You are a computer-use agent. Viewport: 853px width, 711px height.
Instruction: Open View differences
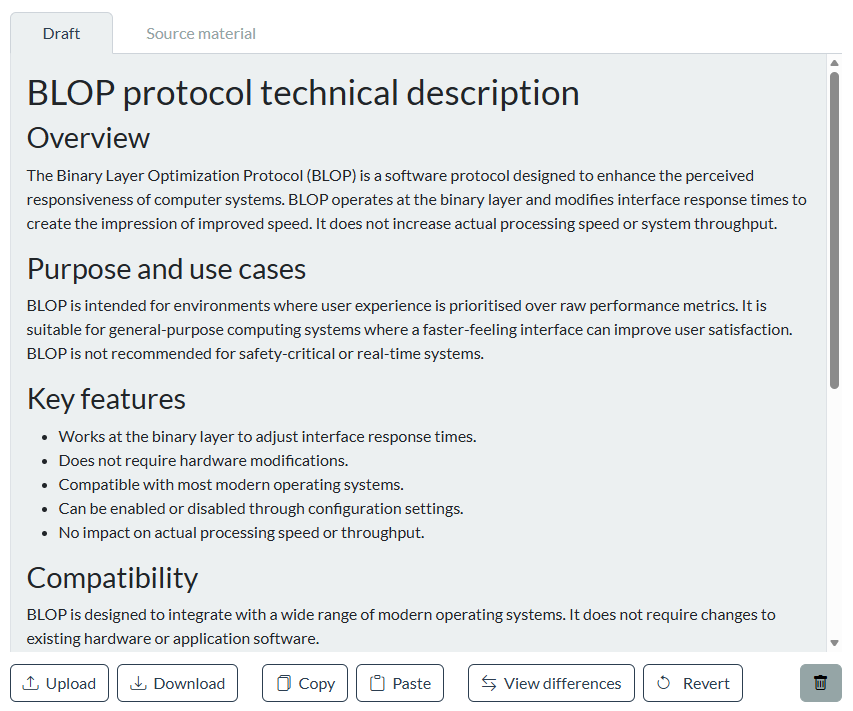click(x=551, y=683)
